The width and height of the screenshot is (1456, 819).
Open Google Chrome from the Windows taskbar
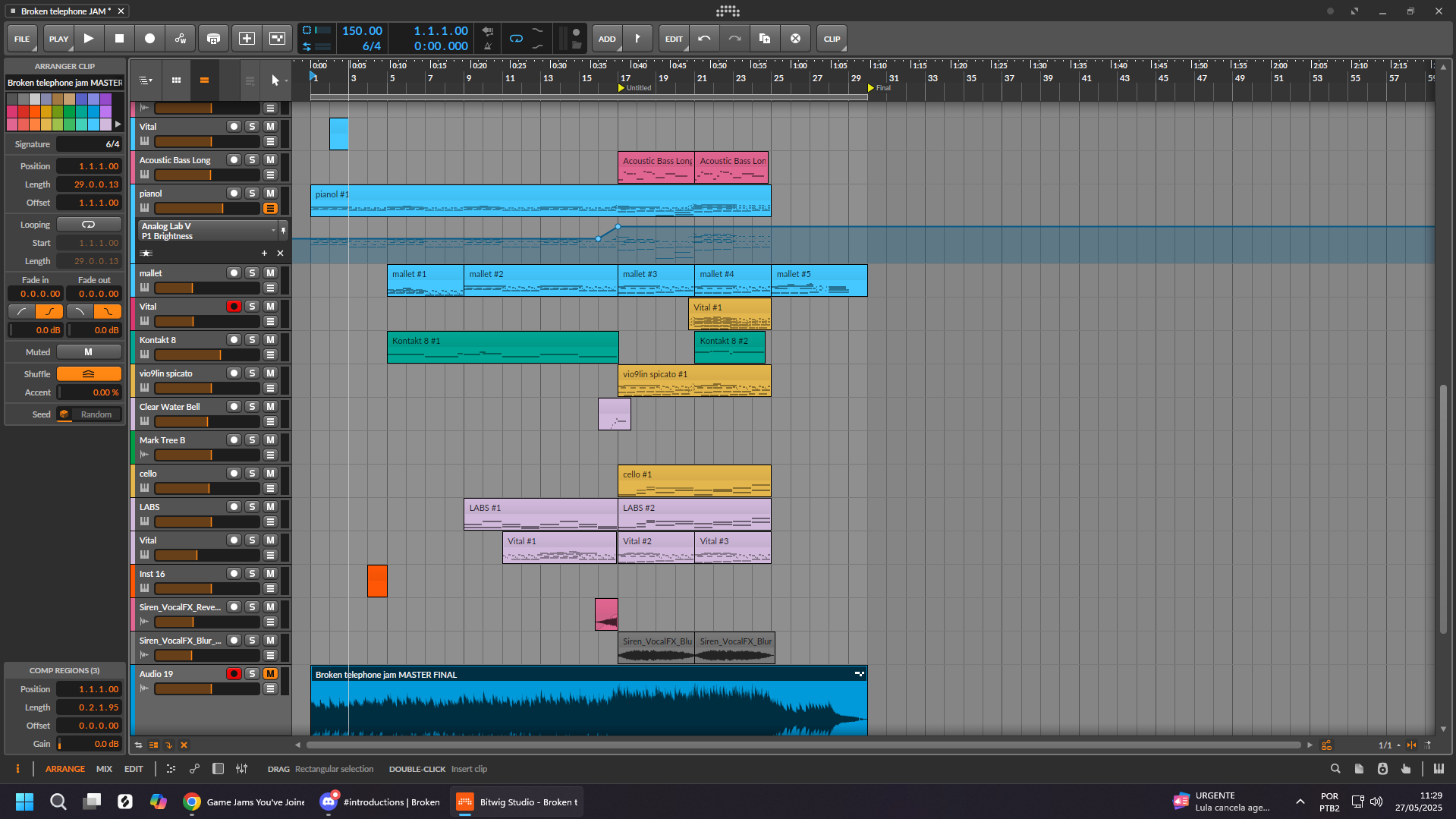click(192, 802)
